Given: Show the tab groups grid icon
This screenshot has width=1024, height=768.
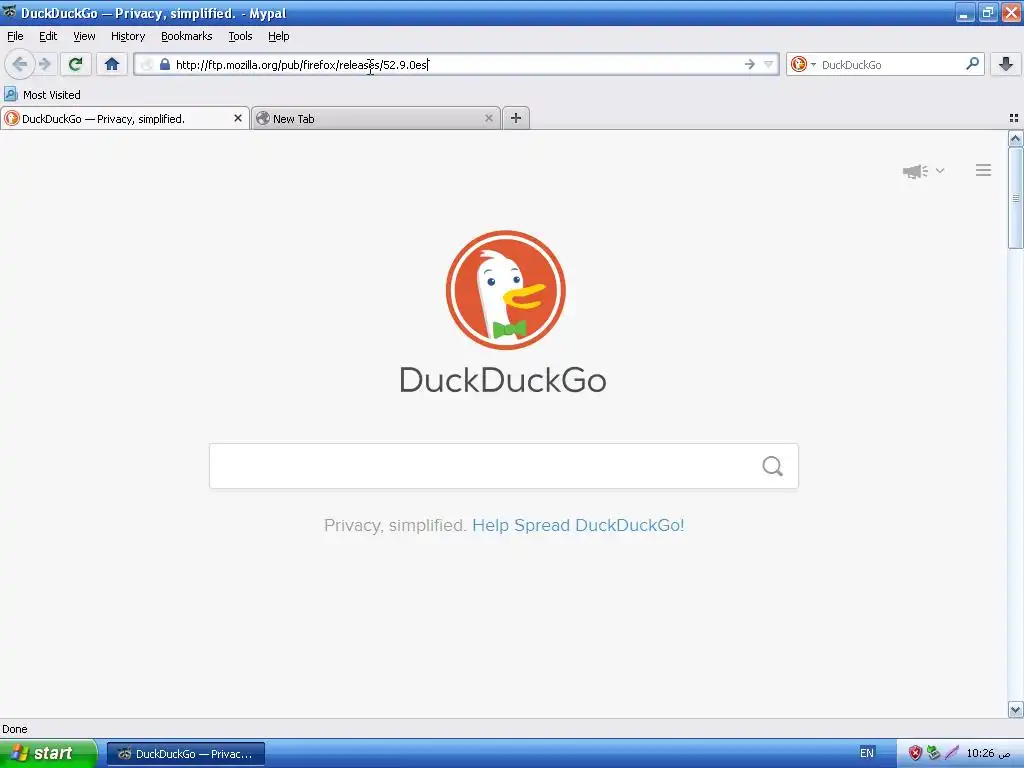Looking at the screenshot, I should (1014, 118).
